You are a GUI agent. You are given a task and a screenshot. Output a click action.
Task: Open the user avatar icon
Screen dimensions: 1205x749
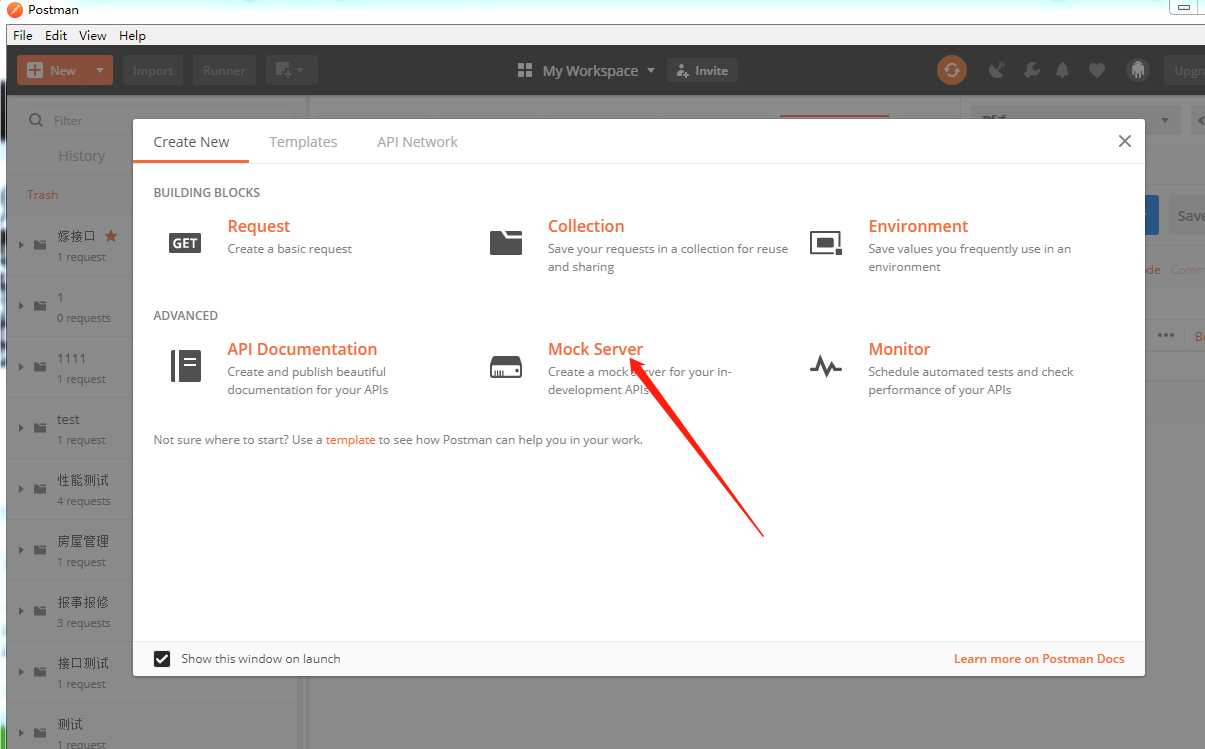[x=1137, y=70]
